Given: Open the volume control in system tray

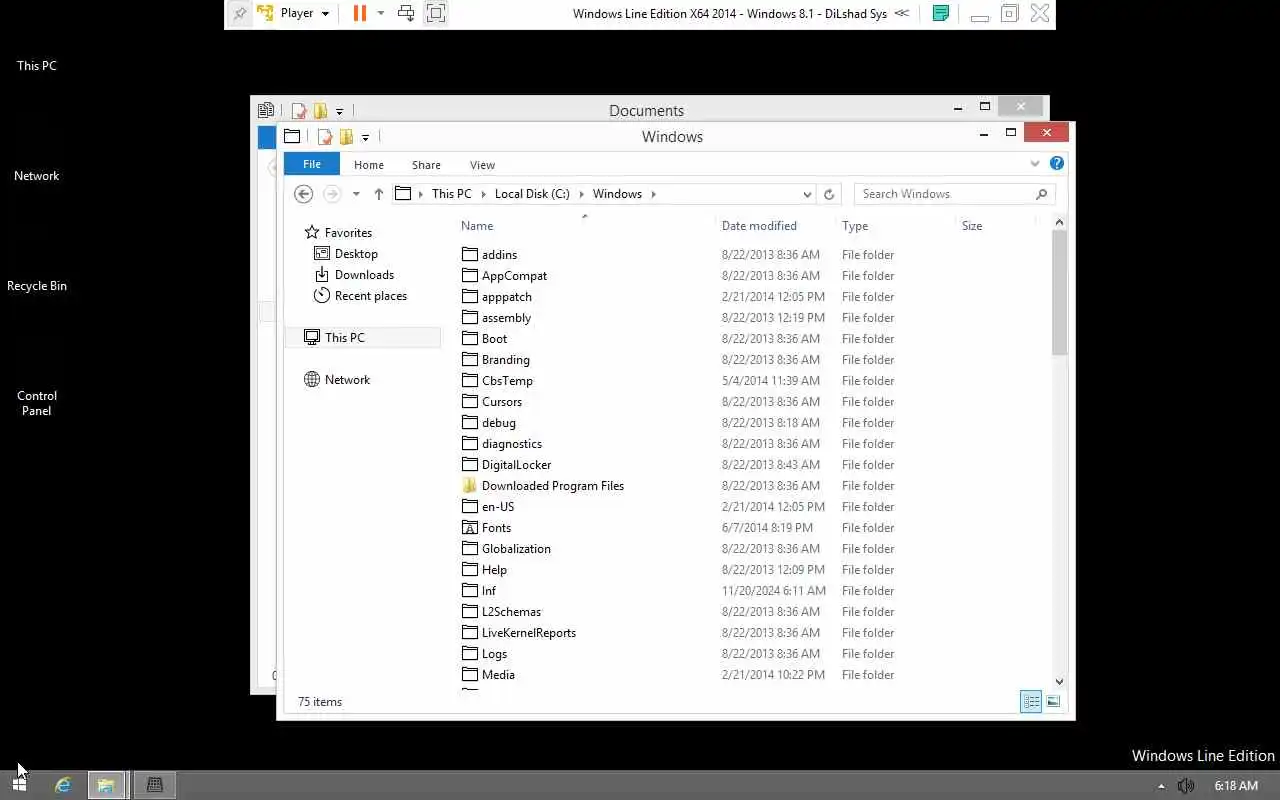Looking at the screenshot, I should (x=1186, y=786).
